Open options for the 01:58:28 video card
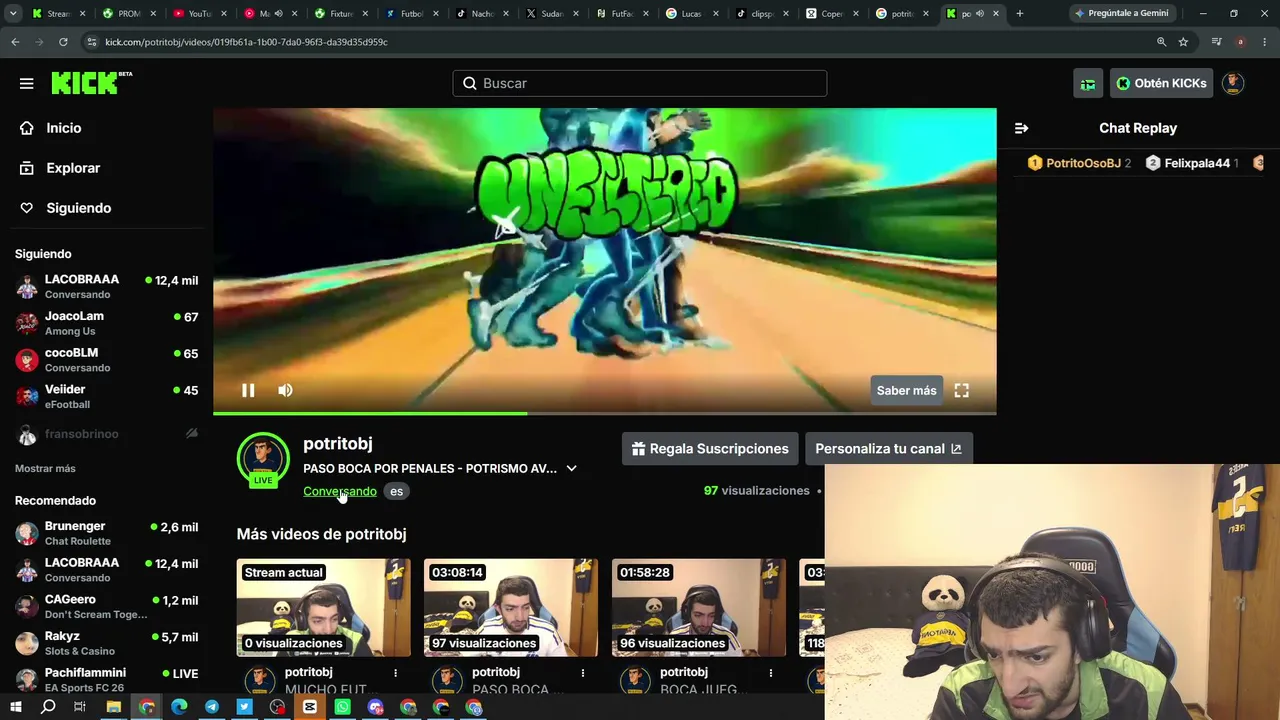 click(x=771, y=673)
